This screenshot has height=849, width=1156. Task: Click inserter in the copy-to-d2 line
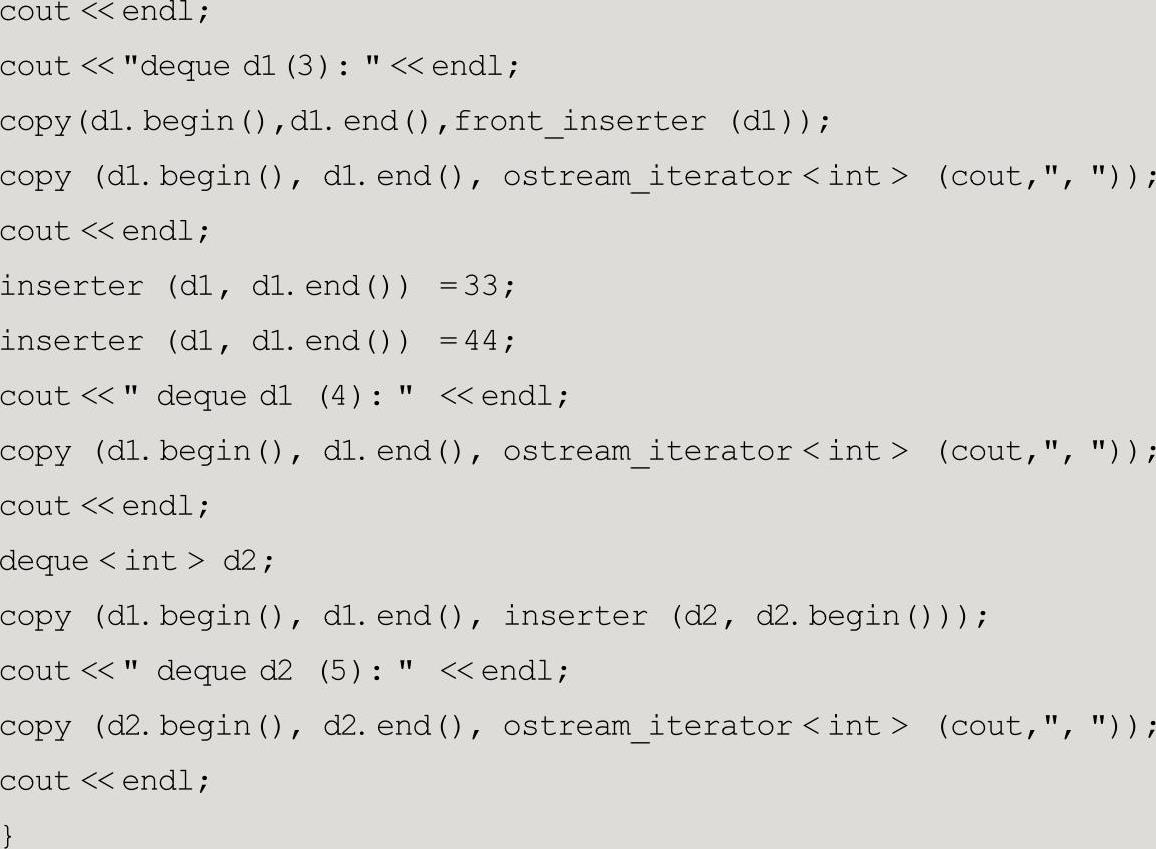click(x=575, y=616)
